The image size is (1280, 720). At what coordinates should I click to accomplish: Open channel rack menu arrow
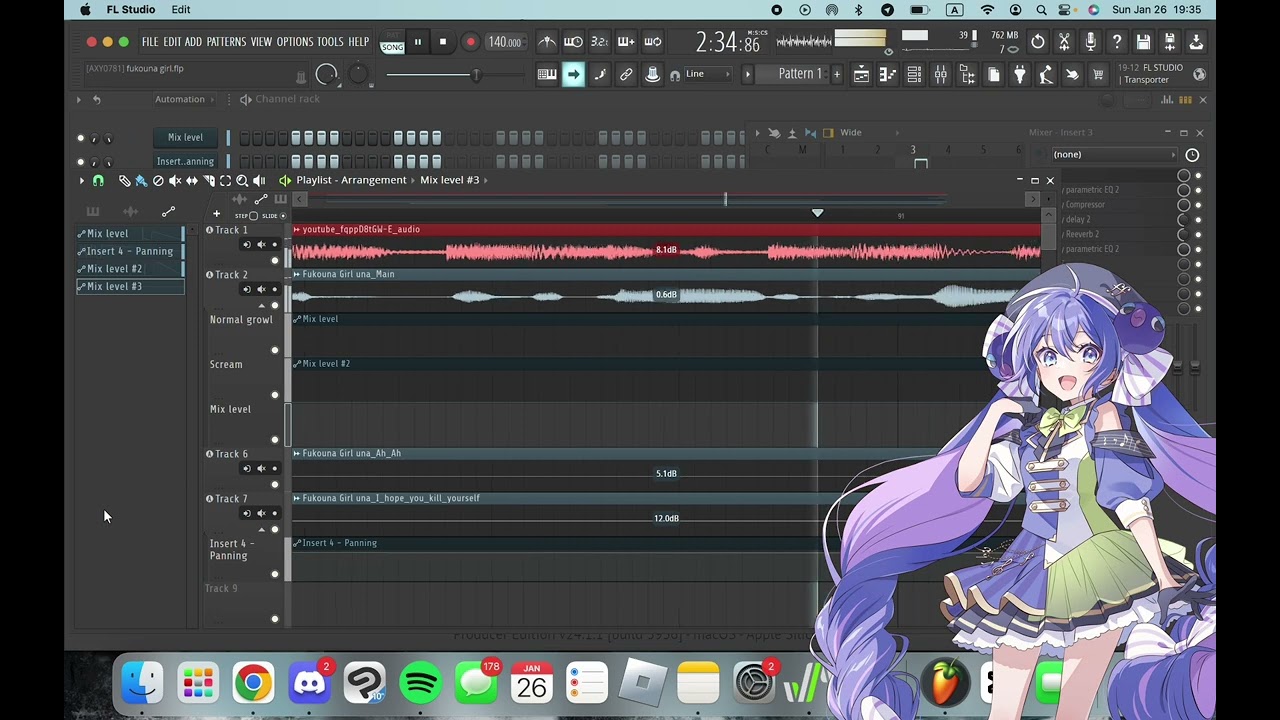click(79, 100)
